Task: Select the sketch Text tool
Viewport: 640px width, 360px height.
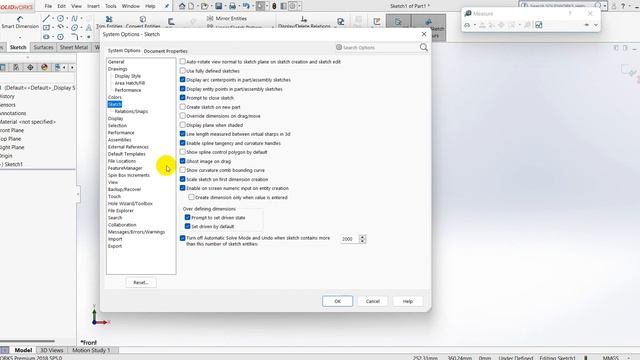Action: point(88,27)
